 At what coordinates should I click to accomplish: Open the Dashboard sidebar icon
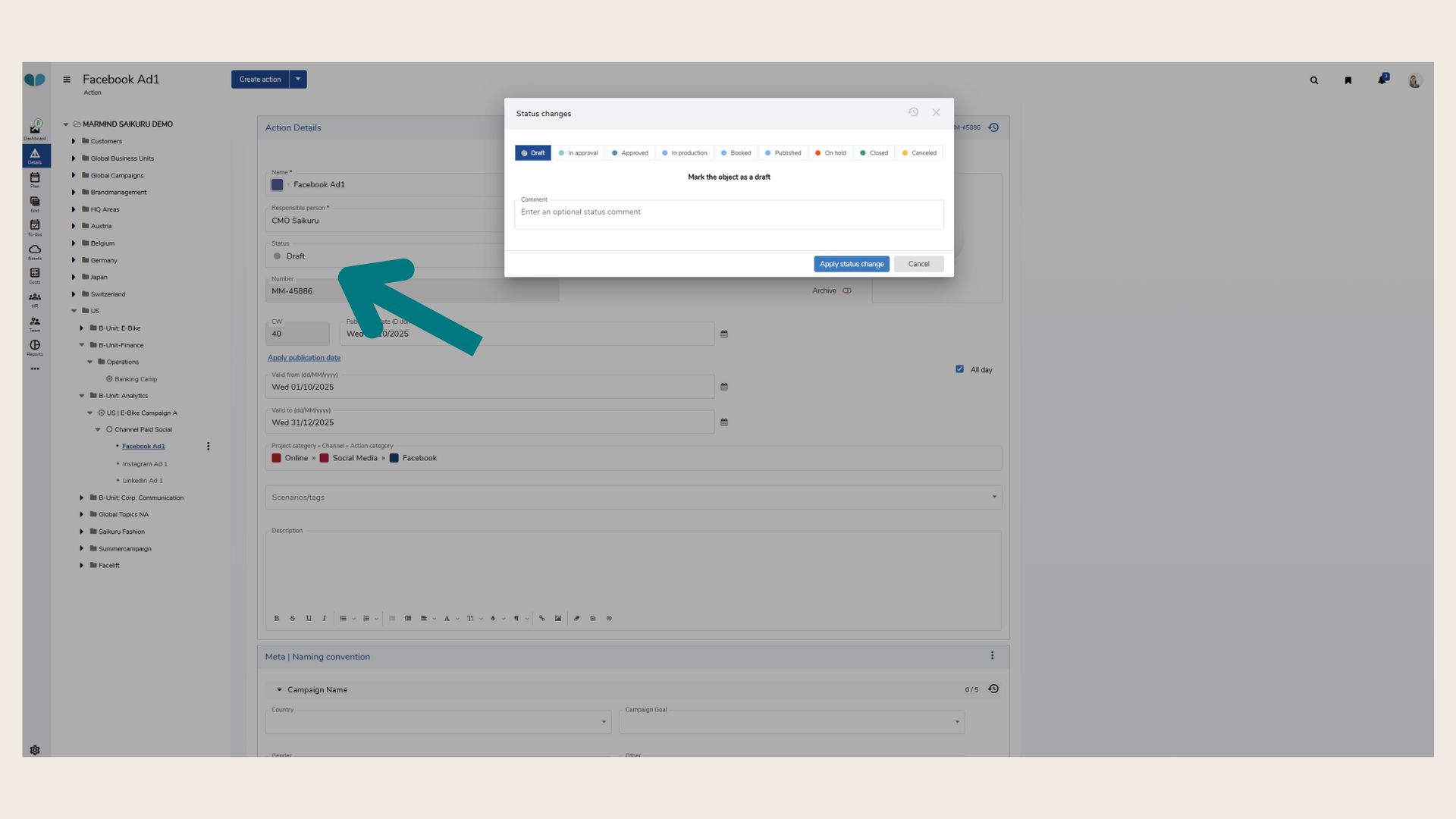click(35, 130)
